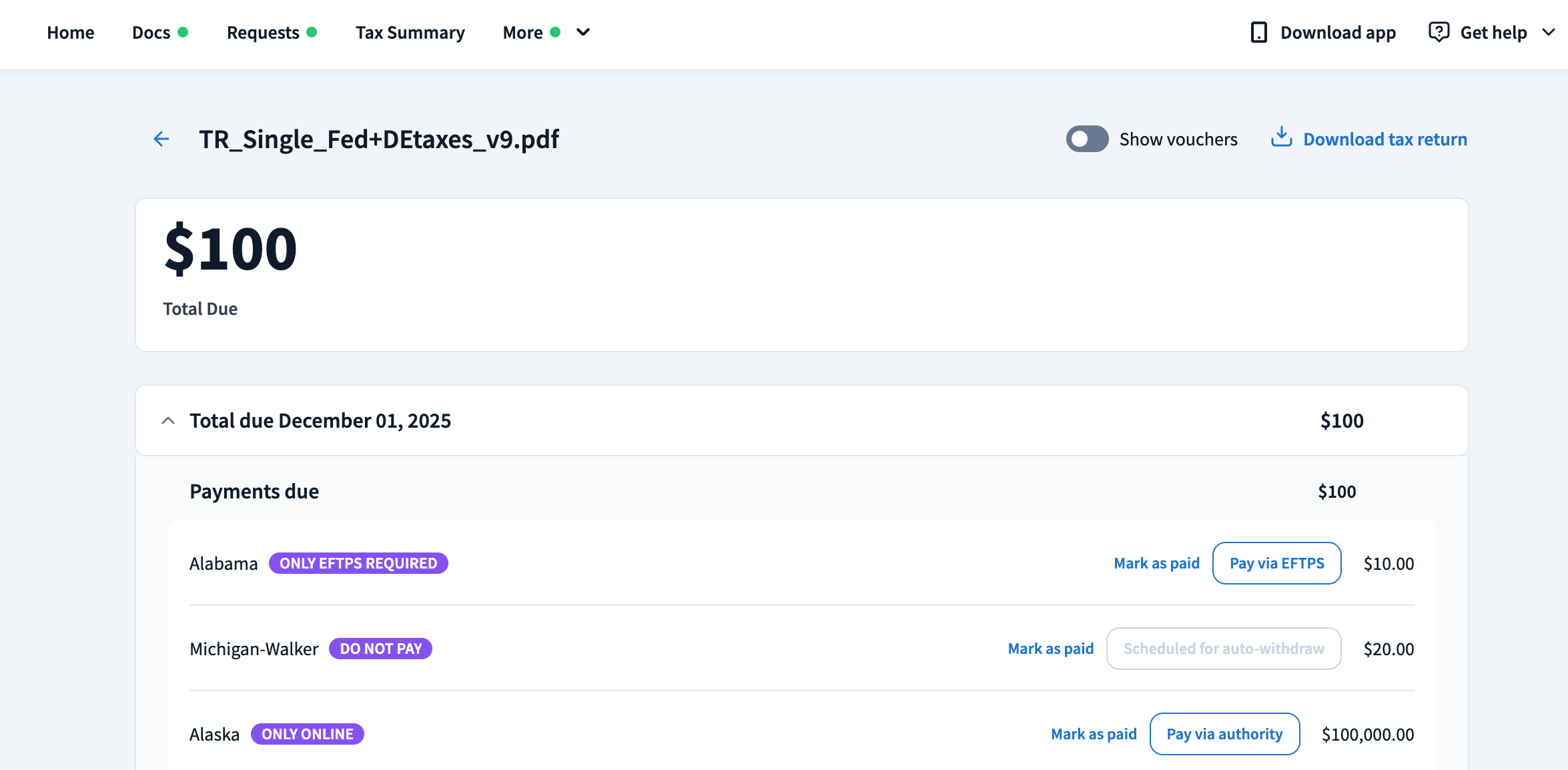
Task: Click Scheduled for auto-withdraw button
Action: (x=1223, y=649)
